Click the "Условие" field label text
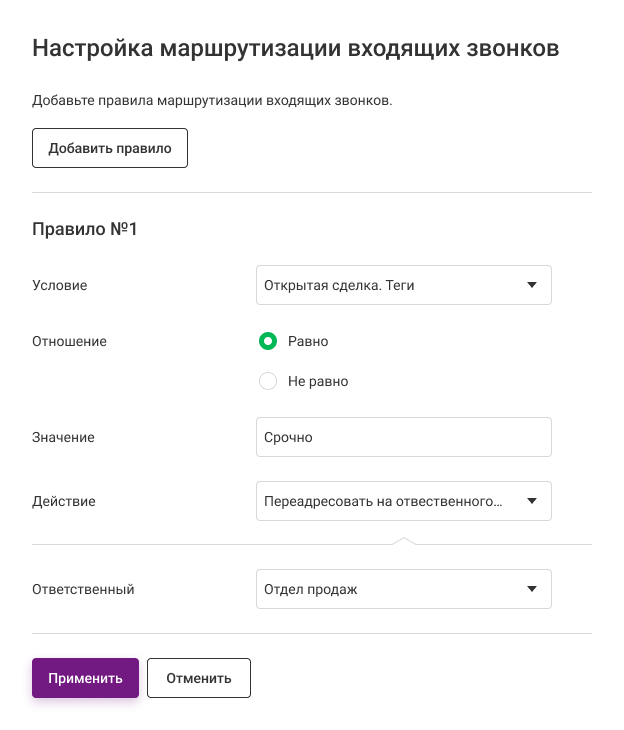624x730 pixels. click(x=60, y=285)
